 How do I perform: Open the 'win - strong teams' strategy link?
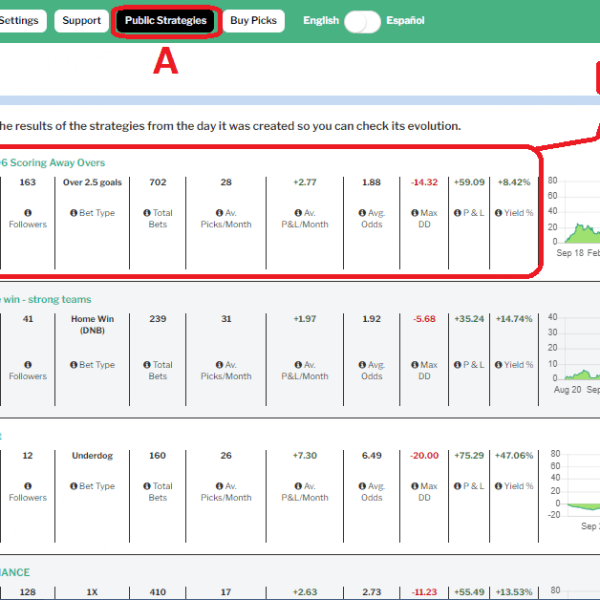click(x=46, y=299)
